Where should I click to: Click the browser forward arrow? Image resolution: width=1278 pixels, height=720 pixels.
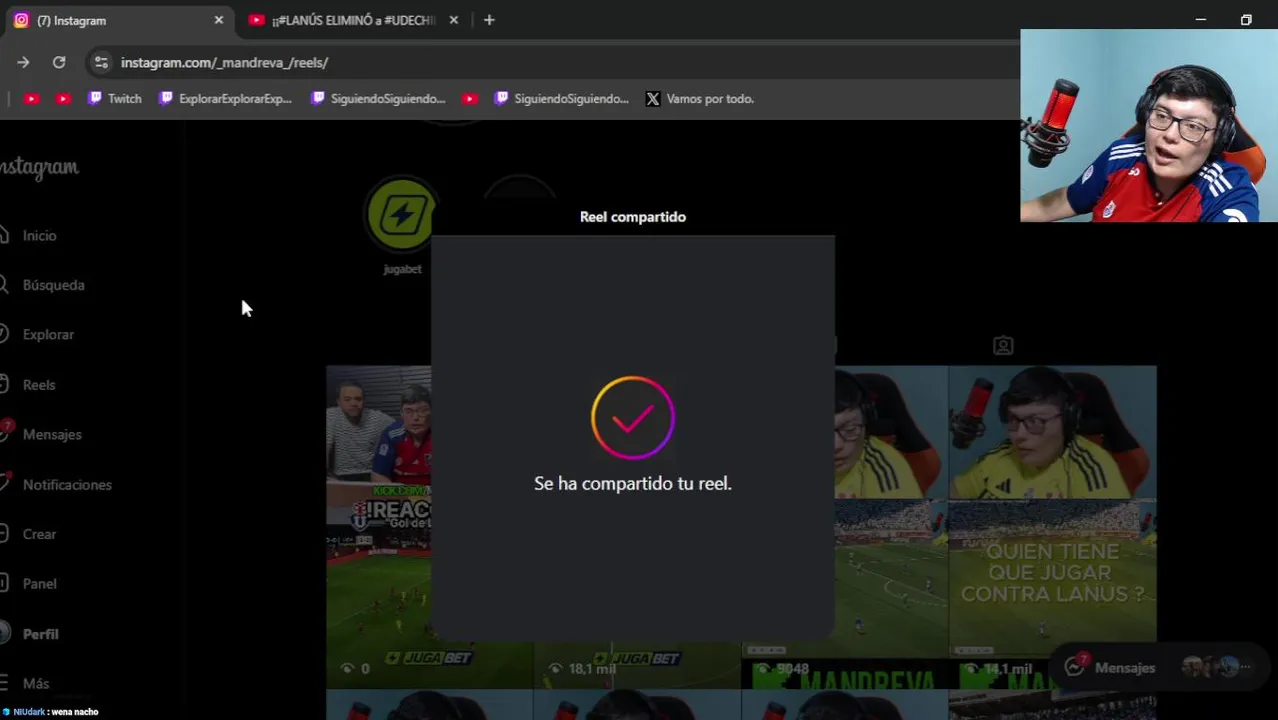(x=23, y=62)
